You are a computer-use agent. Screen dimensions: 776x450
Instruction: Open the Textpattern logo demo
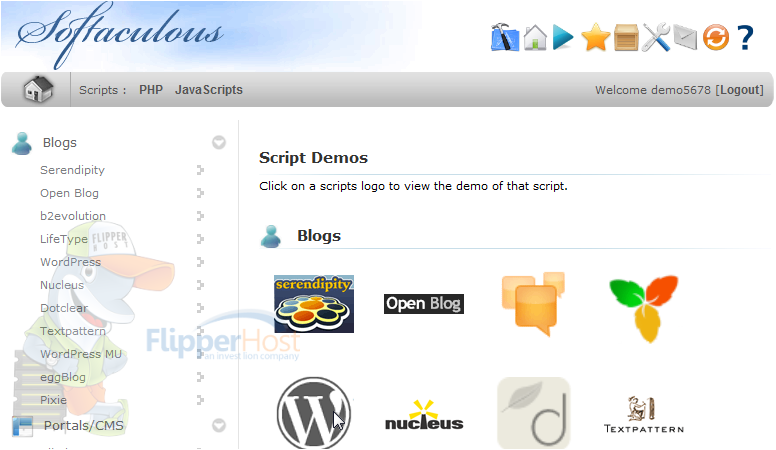(644, 415)
